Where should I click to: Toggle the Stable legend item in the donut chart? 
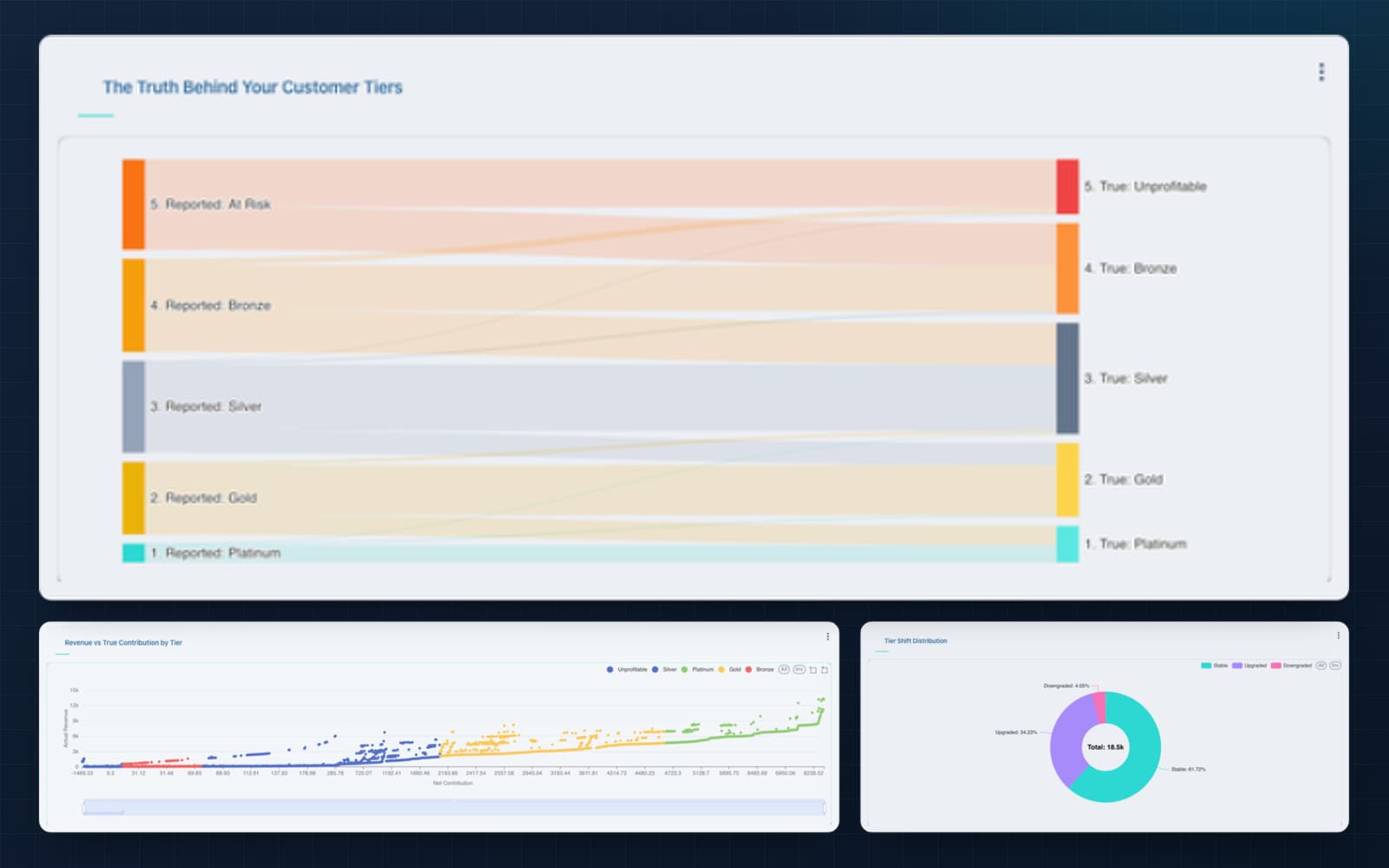(x=1215, y=666)
